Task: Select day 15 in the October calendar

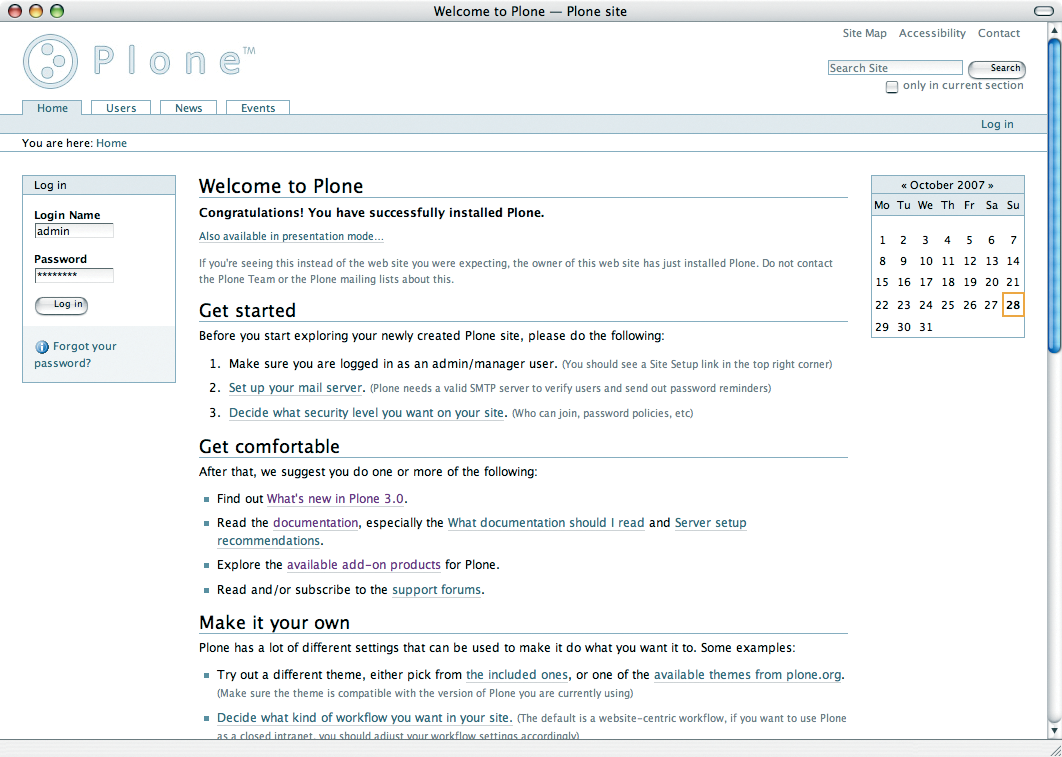Action: coord(882,282)
